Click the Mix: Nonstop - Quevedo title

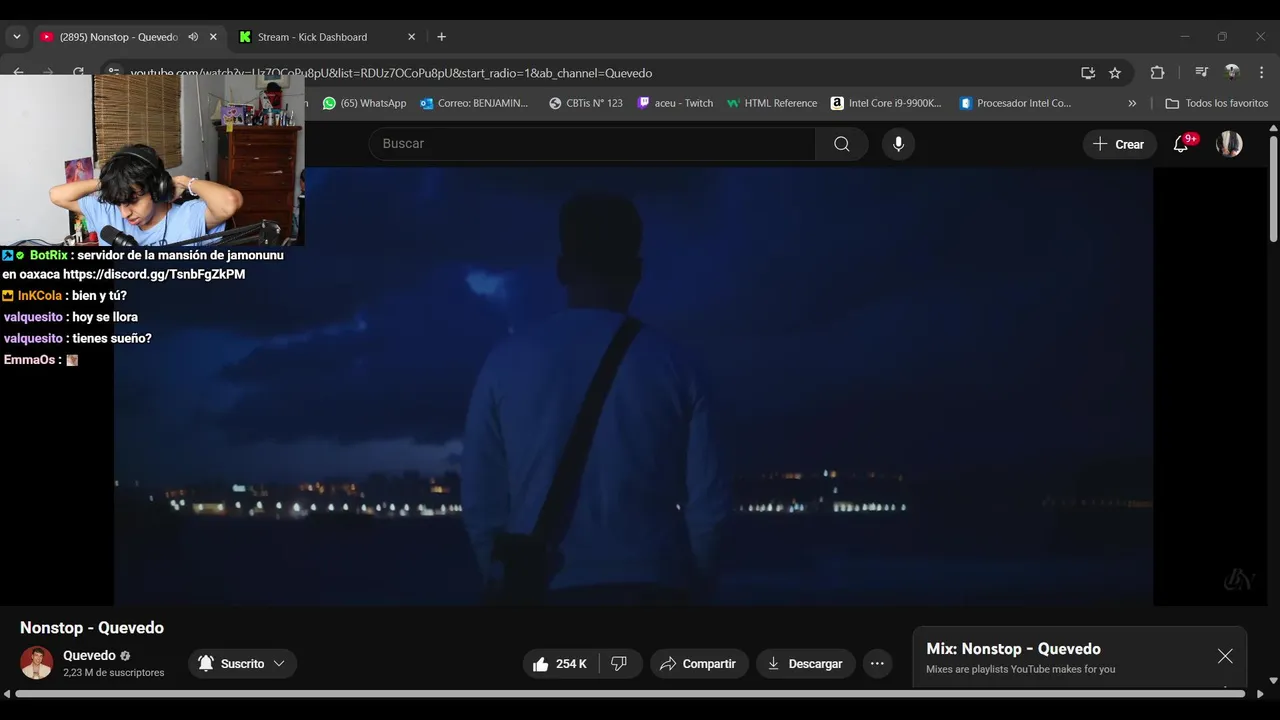tap(1013, 649)
